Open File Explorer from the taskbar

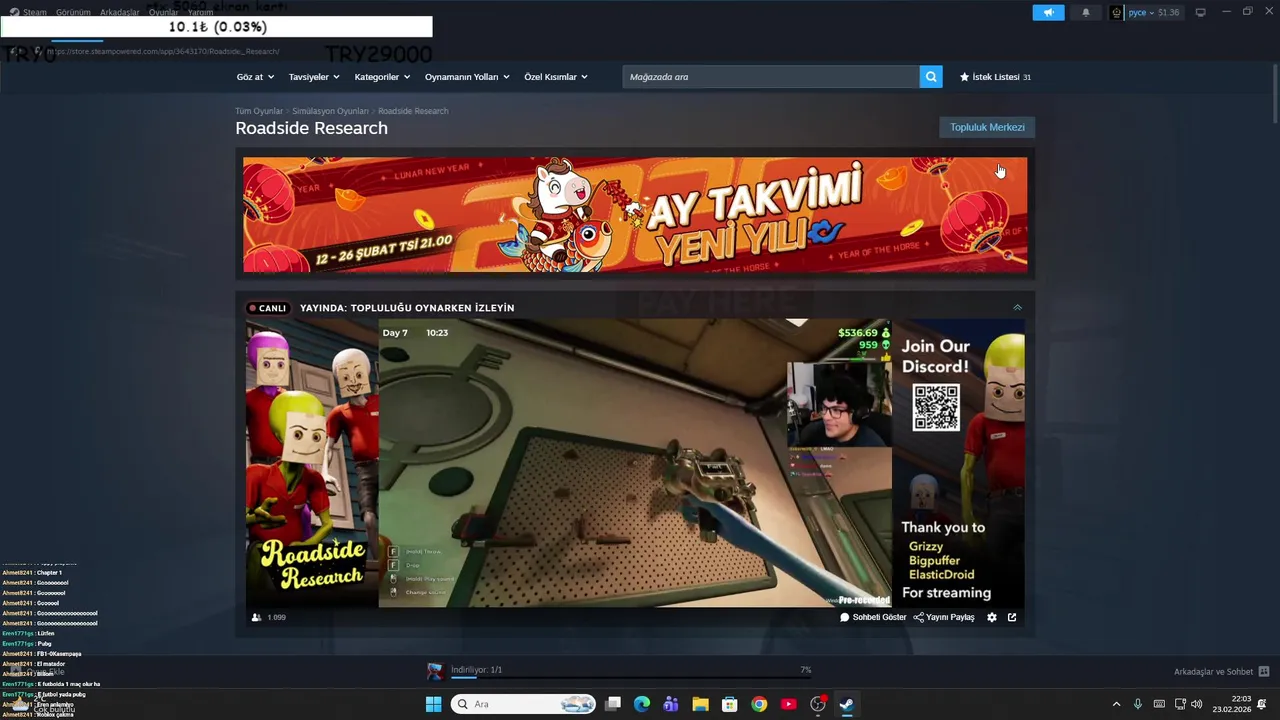[x=700, y=704]
